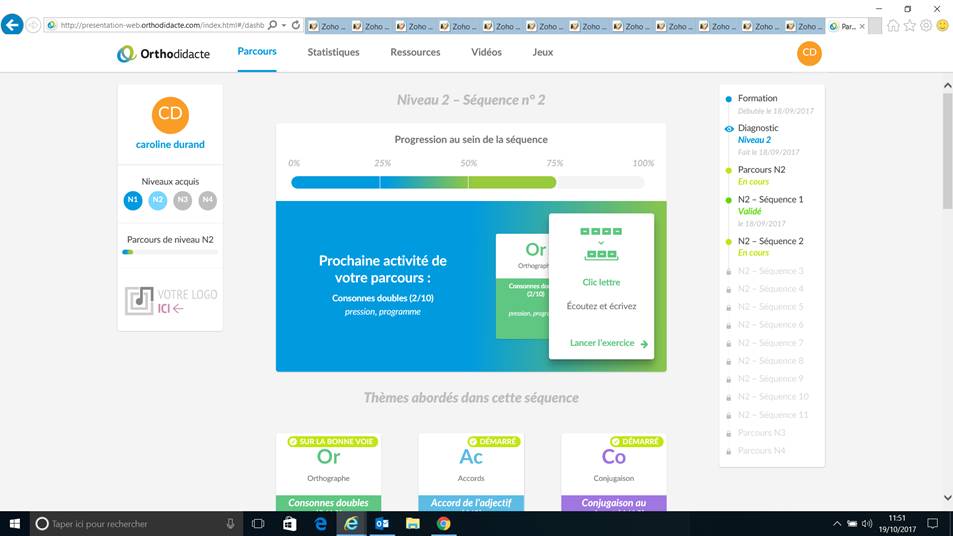Open Chrome from the Windows taskbar

(x=443, y=523)
